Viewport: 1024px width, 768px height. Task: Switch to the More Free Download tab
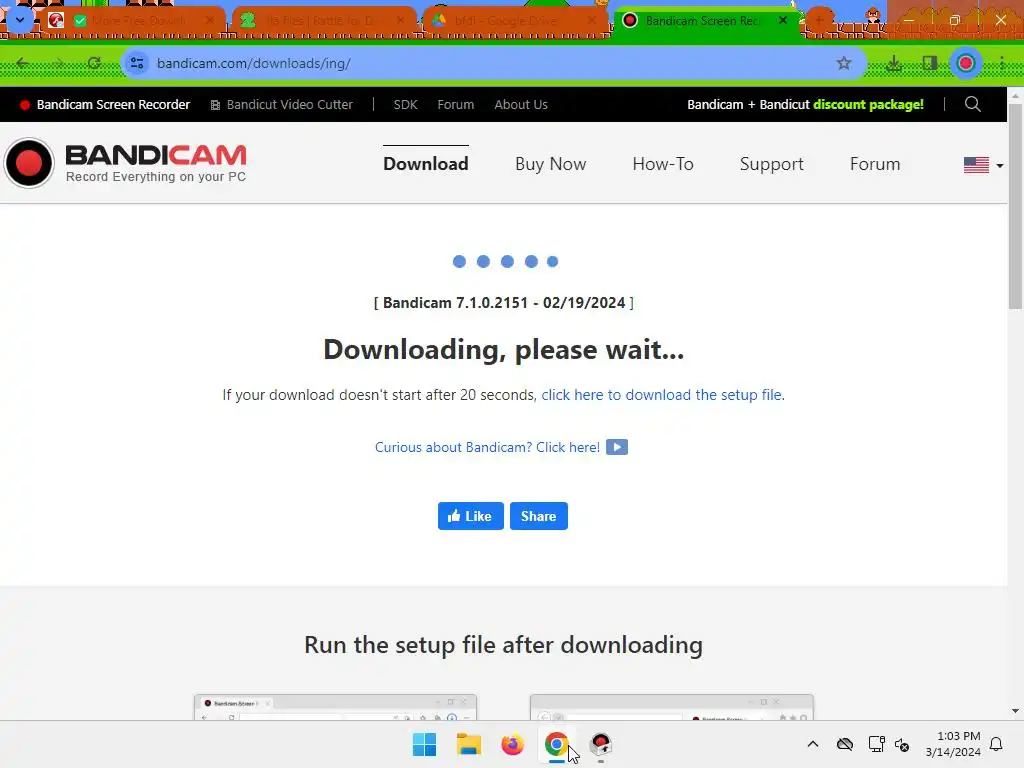click(x=133, y=21)
